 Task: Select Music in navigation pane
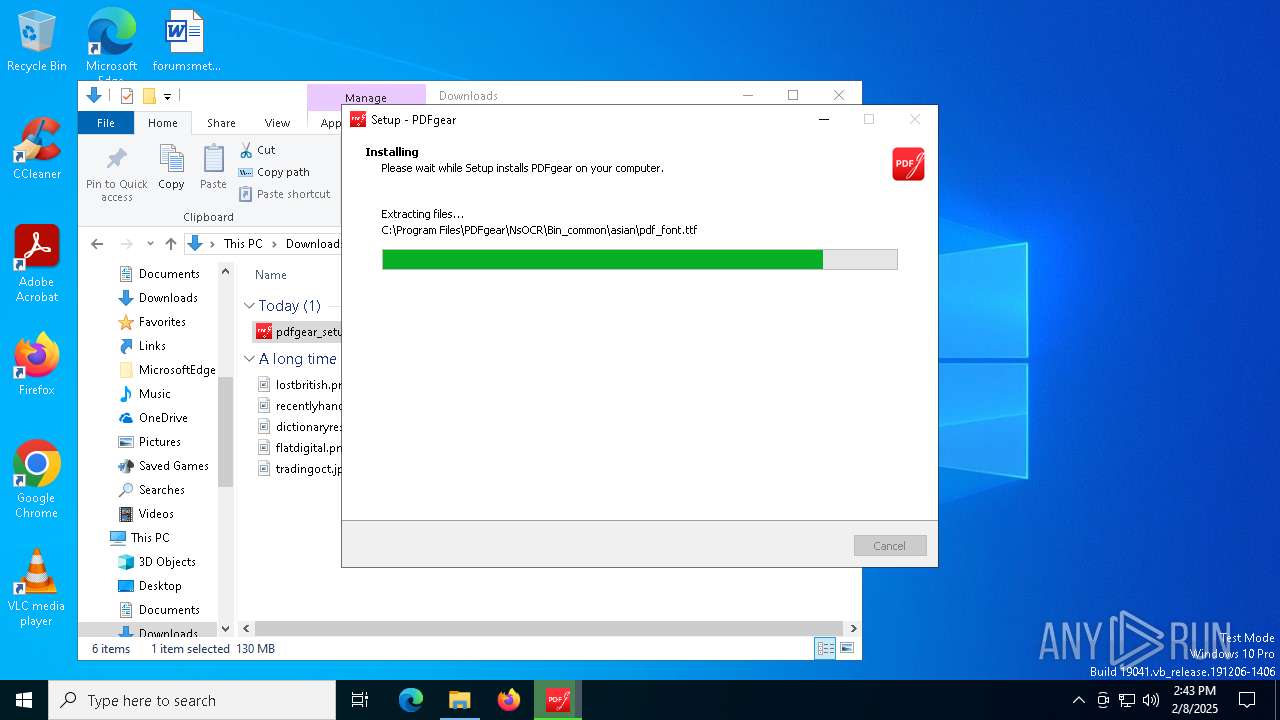pos(145,394)
